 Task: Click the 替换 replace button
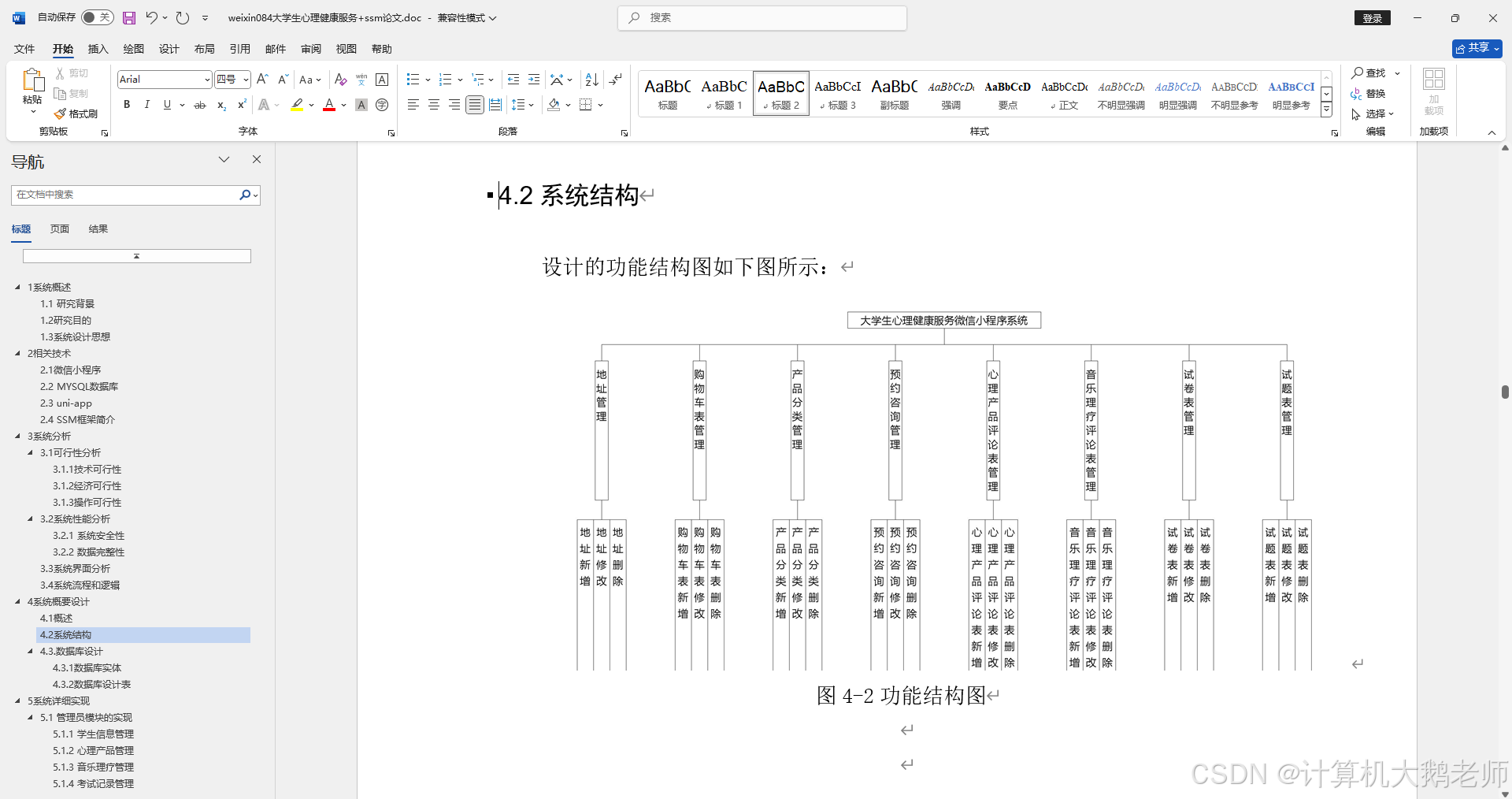click(x=1369, y=94)
